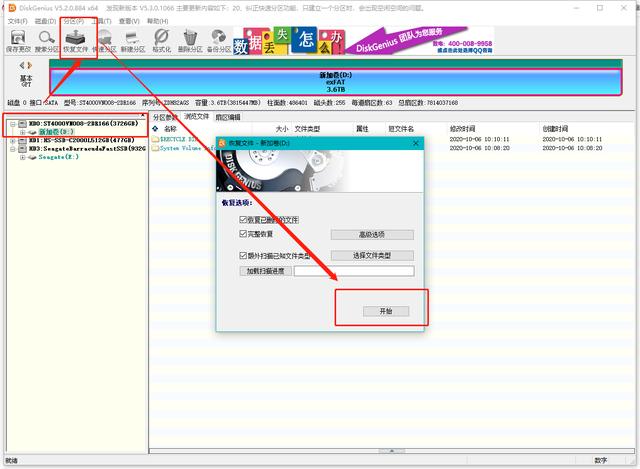The width and height of the screenshot is (640, 469).
Task: Click the 快速分区 quick partition icon
Action: [x=104, y=38]
